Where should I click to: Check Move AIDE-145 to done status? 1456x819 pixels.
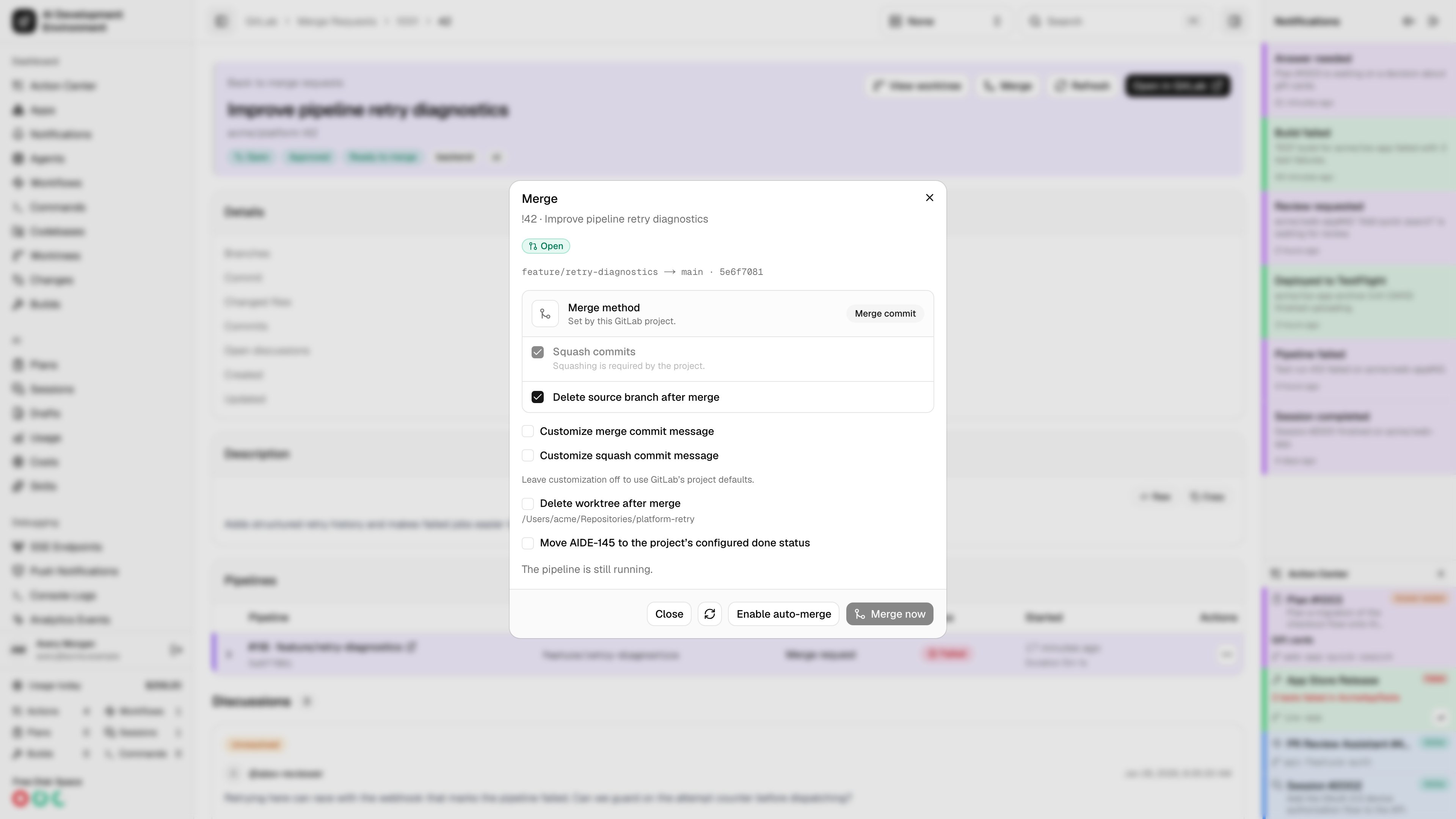coord(528,543)
